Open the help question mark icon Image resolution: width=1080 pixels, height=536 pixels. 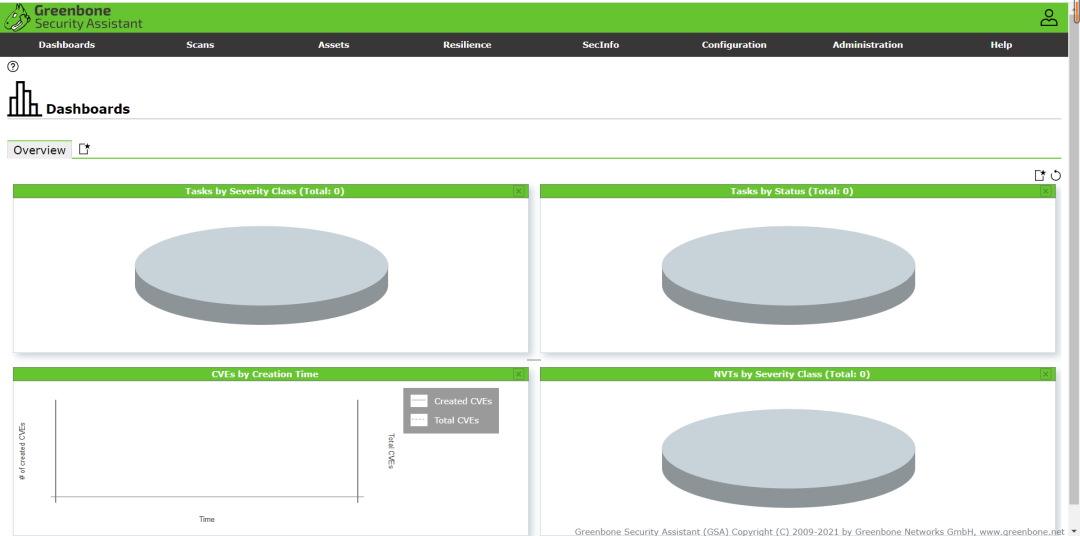[x=12, y=67]
